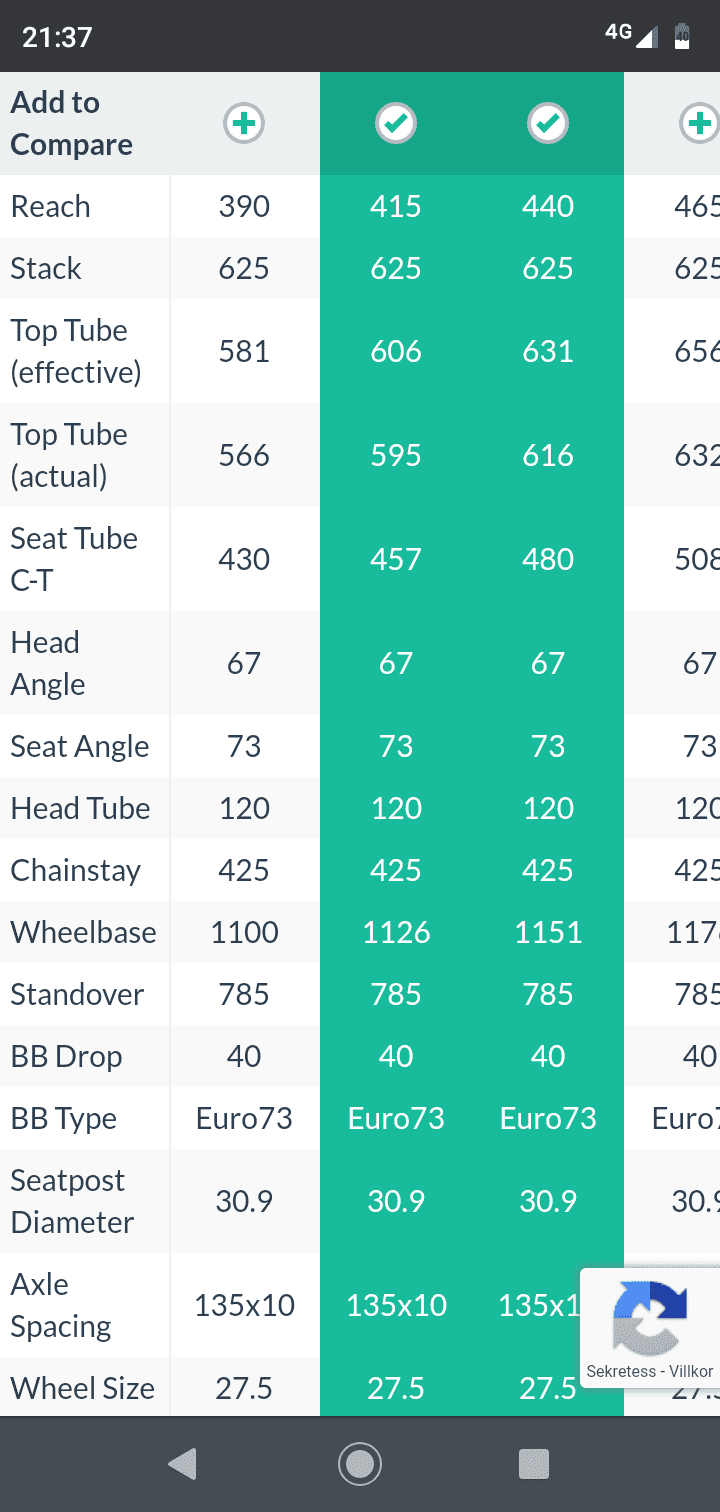
Task: Tap the clock showing 21:37
Action: tap(57, 37)
